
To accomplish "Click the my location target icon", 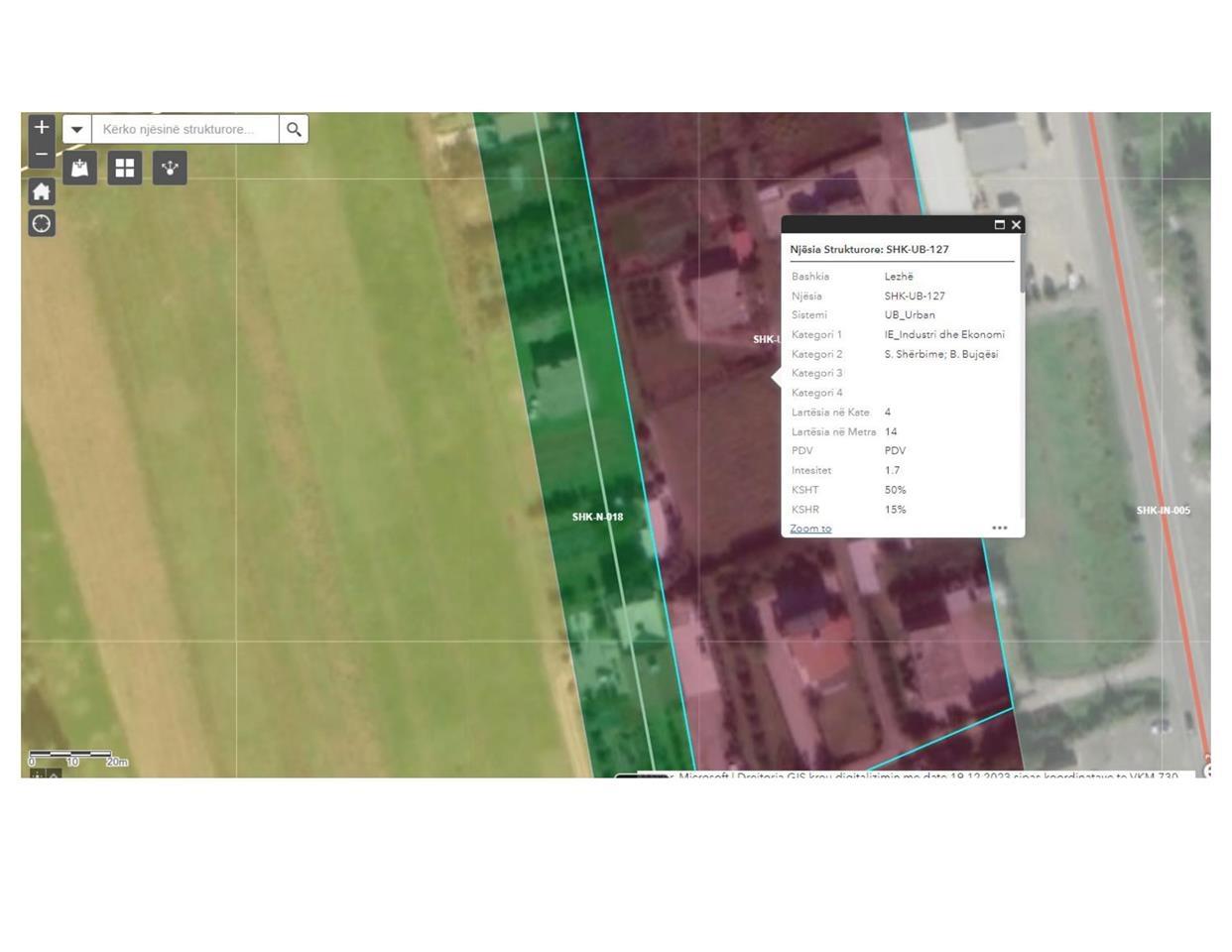I will [x=42, y=224].
